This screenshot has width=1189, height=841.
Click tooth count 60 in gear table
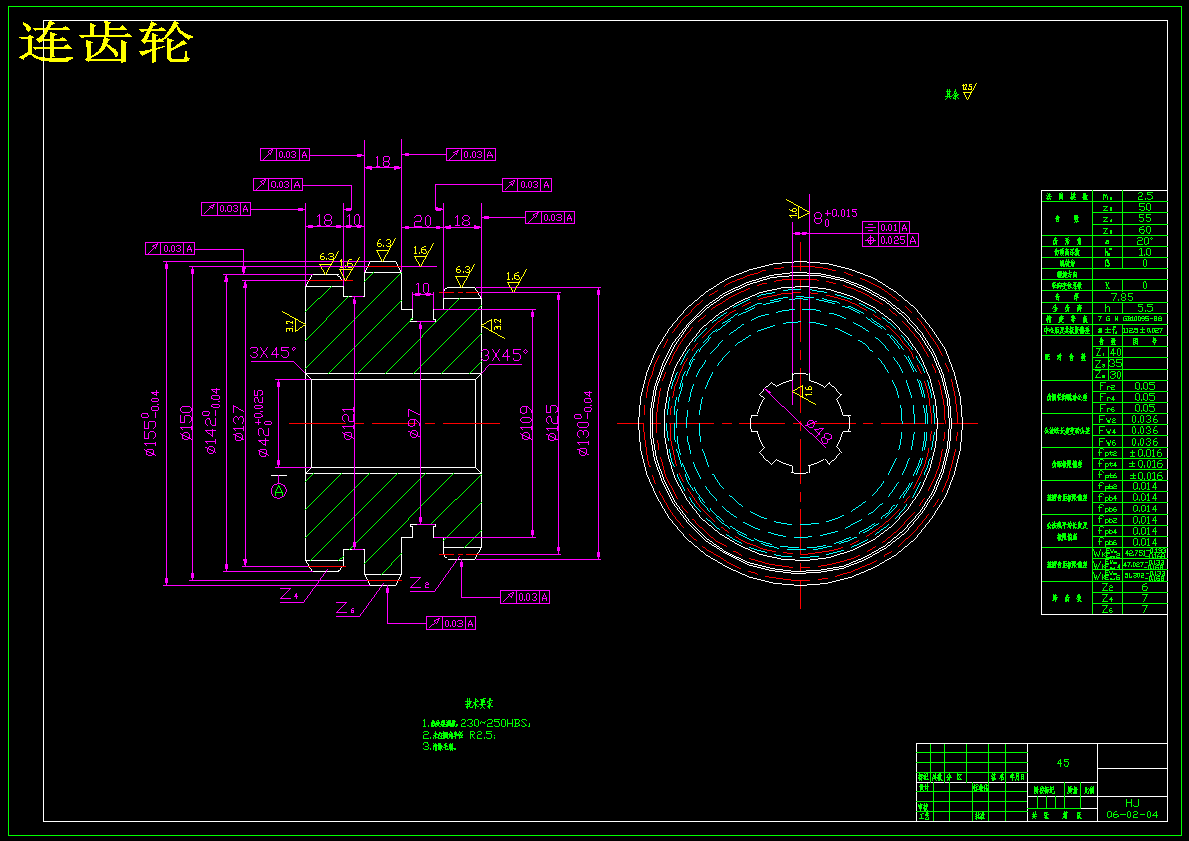(x=1145, y=230)
